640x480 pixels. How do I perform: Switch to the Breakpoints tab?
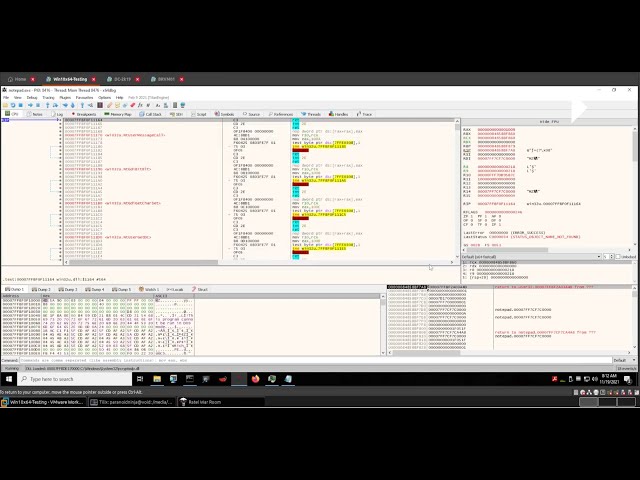coord(84,114)
